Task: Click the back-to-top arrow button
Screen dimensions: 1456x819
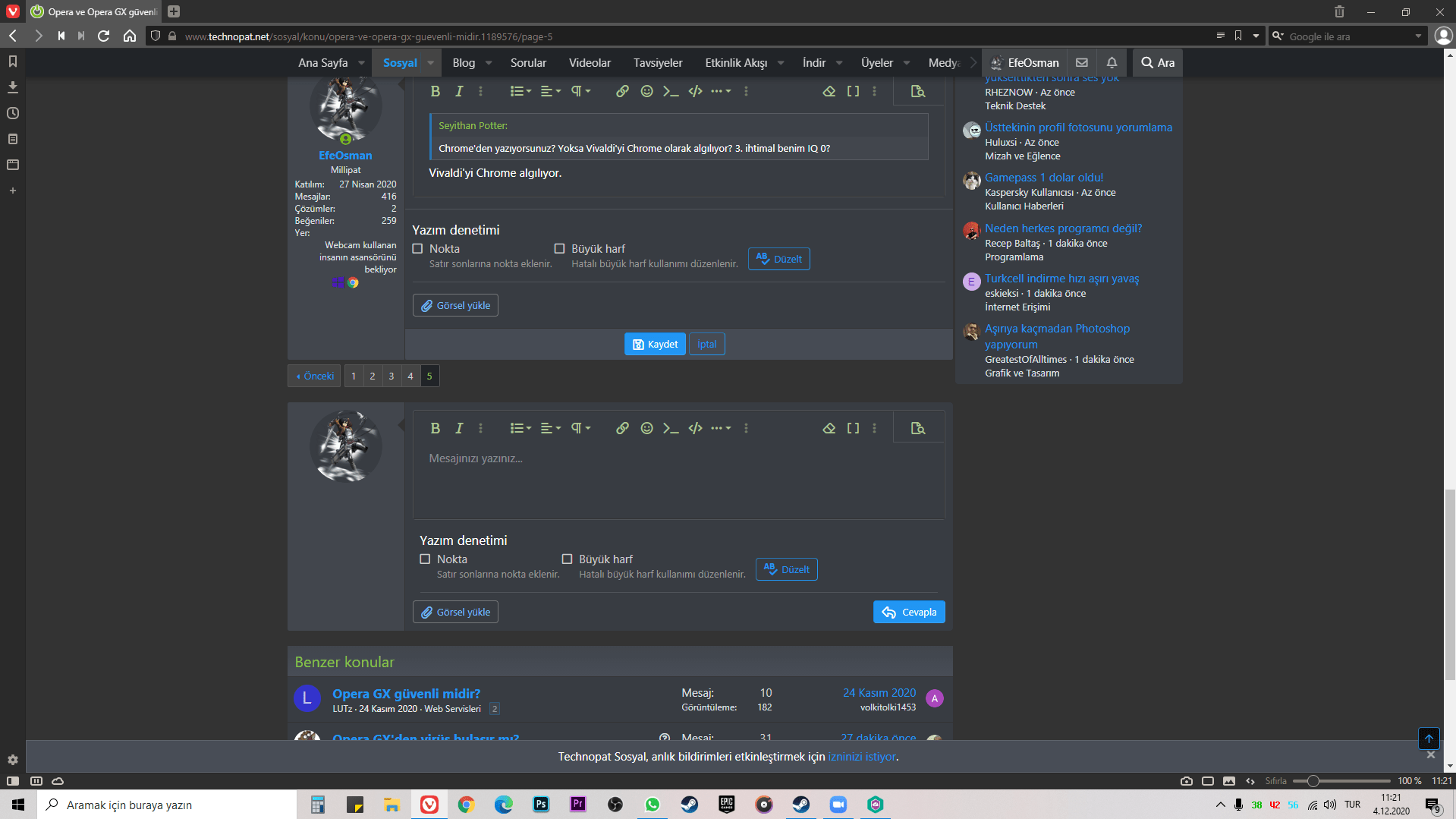Action: pos(1429,738)
